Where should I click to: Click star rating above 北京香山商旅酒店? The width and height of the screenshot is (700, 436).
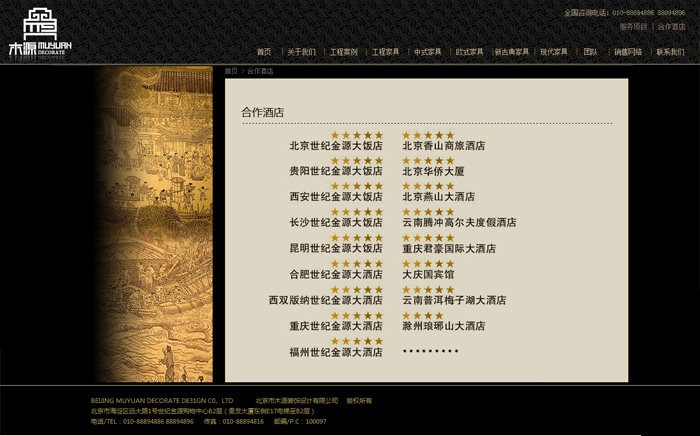pos(428,135)
